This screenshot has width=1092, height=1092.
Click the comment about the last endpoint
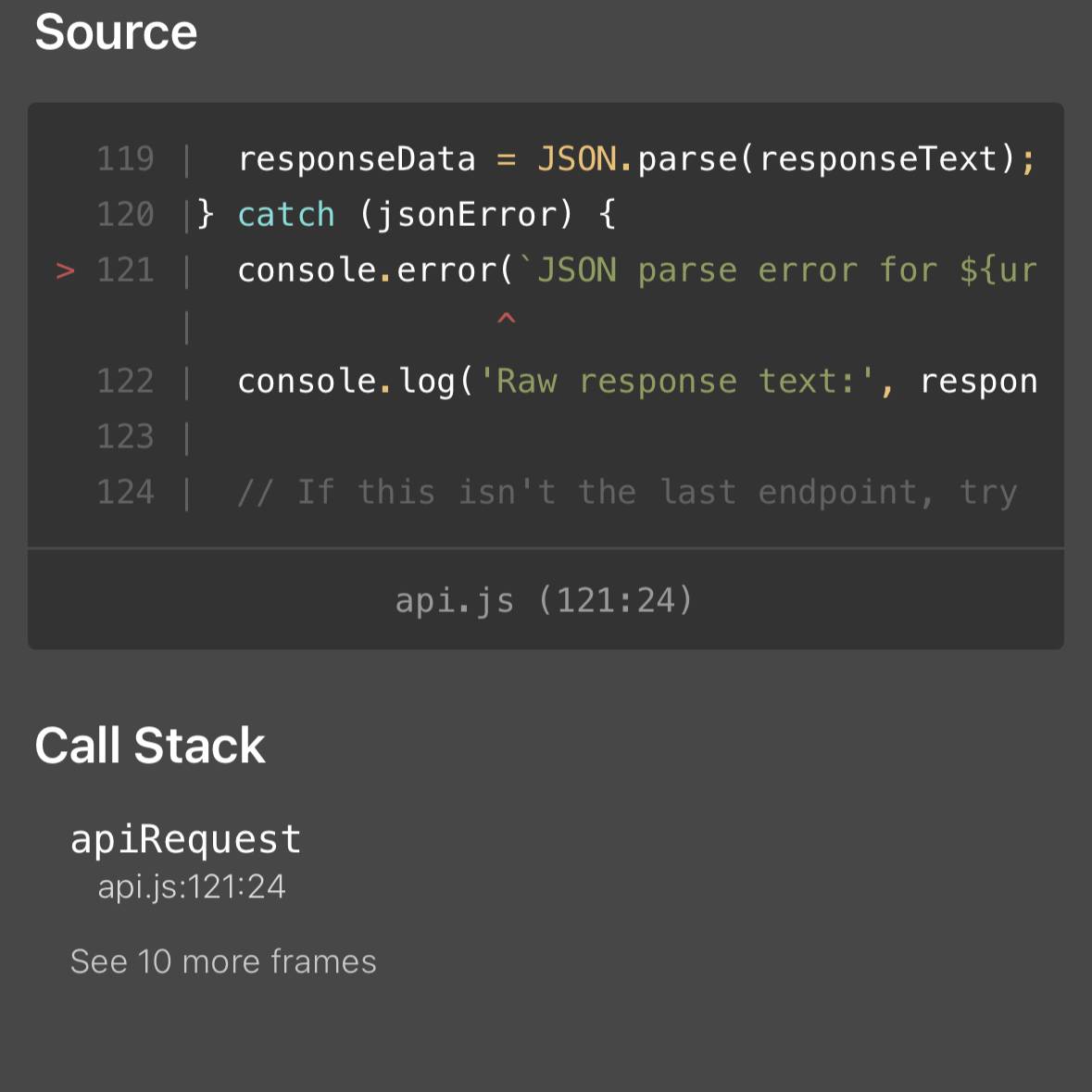pos(627,493)
